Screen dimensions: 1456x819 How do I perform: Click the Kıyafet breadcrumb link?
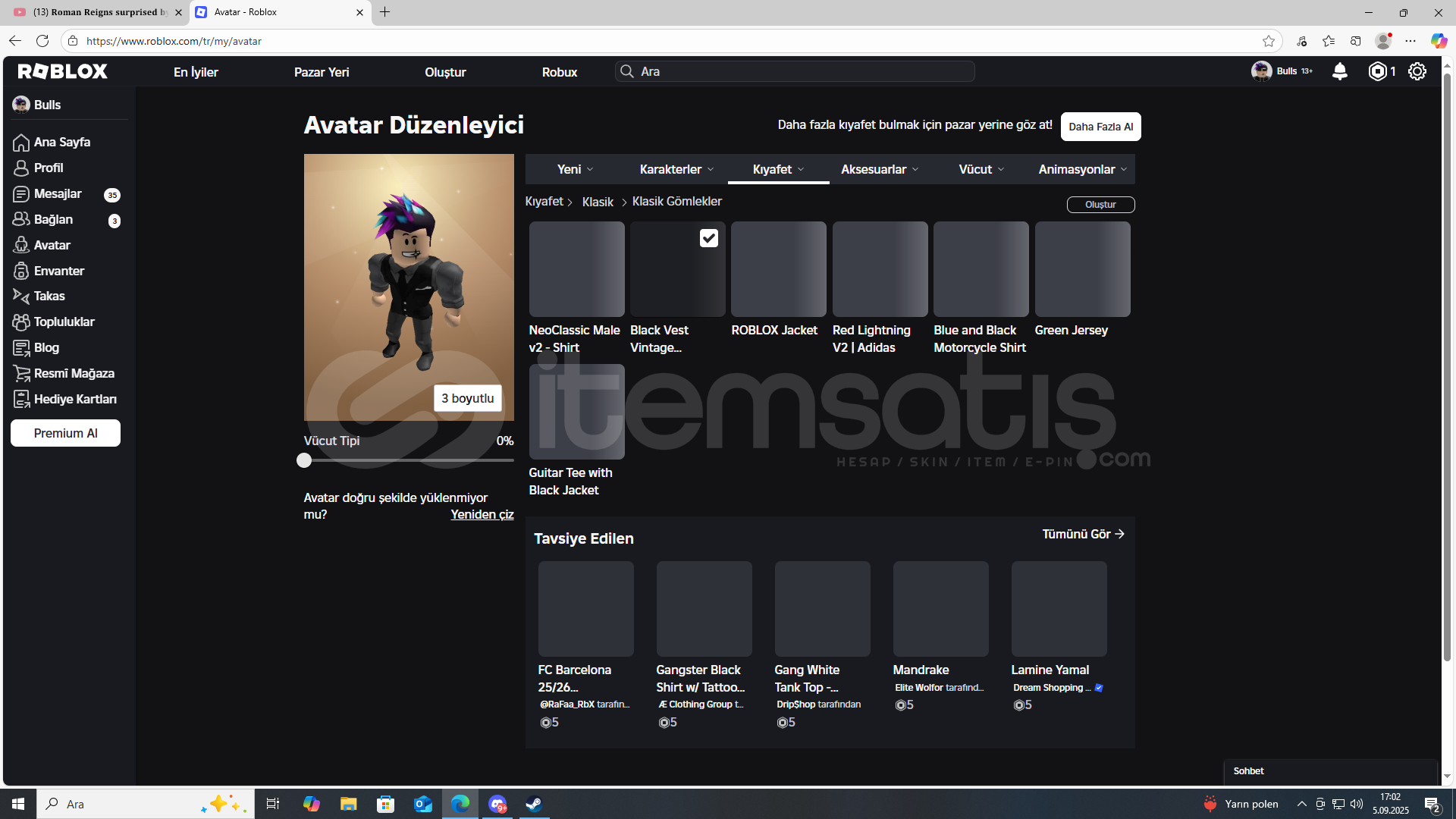(x=544, y=202)
